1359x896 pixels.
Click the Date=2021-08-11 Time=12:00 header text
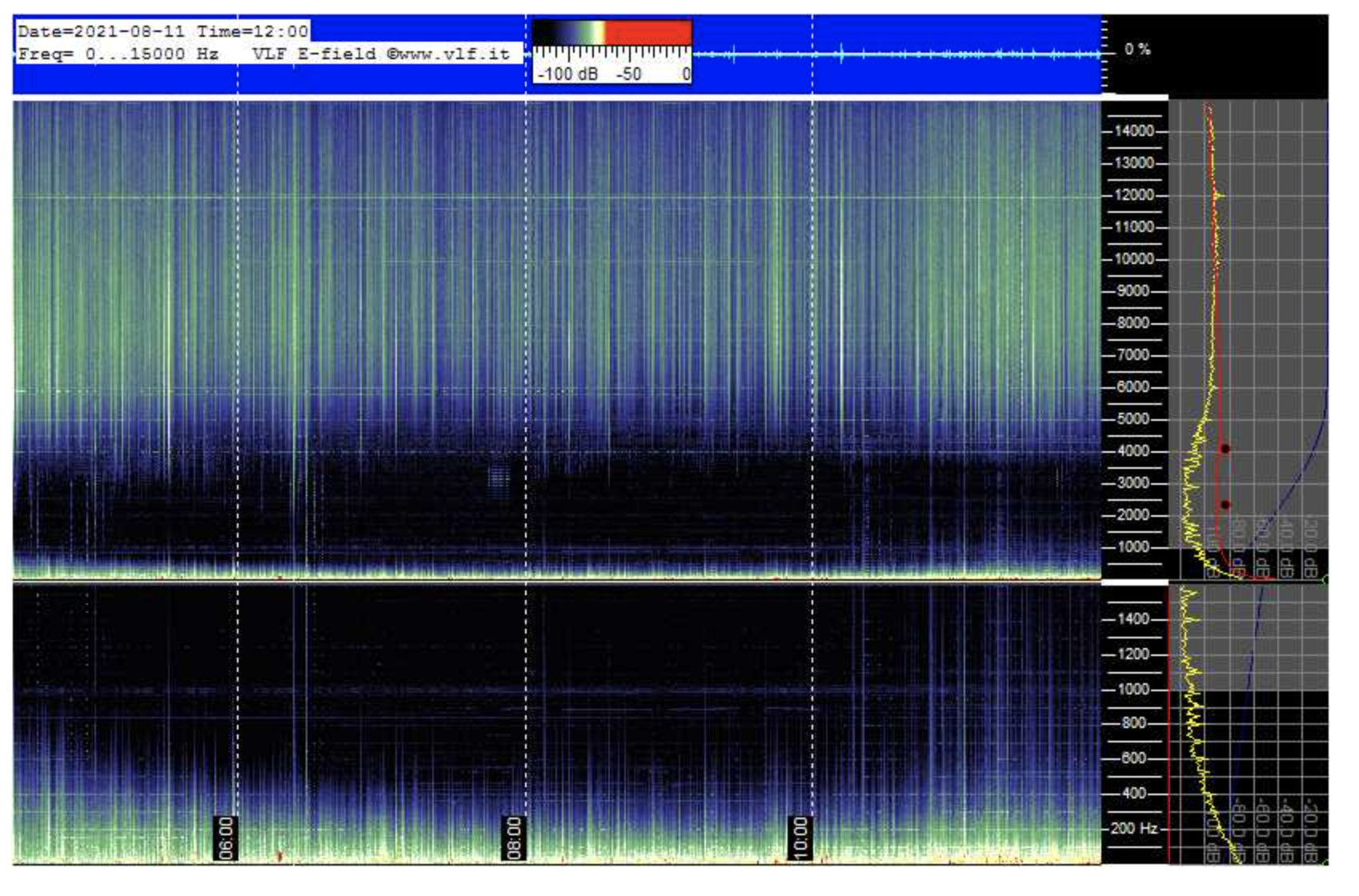pos(162,31)
